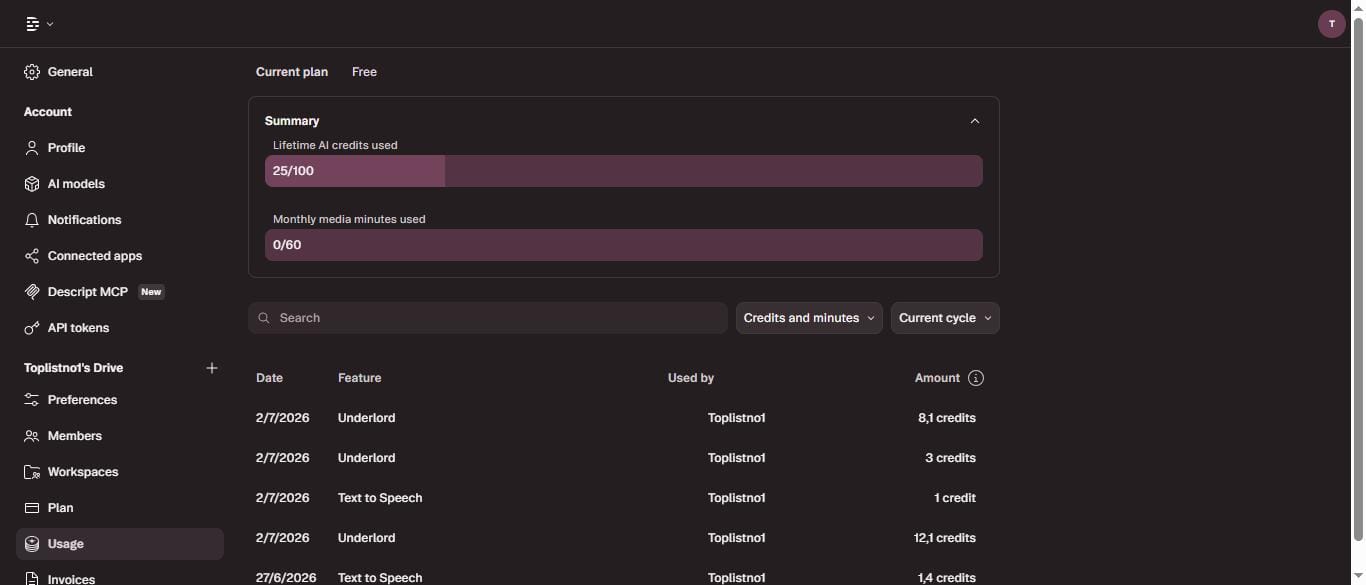Open the user avatar T menu
This screenshot has height=585, width=1366.
tap(1331, 24)
